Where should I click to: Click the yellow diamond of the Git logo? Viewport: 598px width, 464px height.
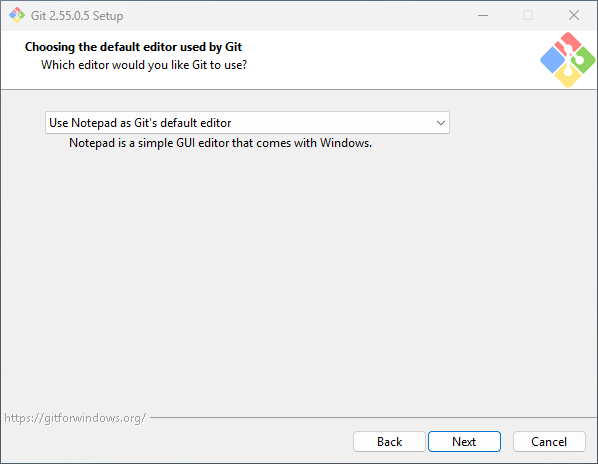pos(567,75)
